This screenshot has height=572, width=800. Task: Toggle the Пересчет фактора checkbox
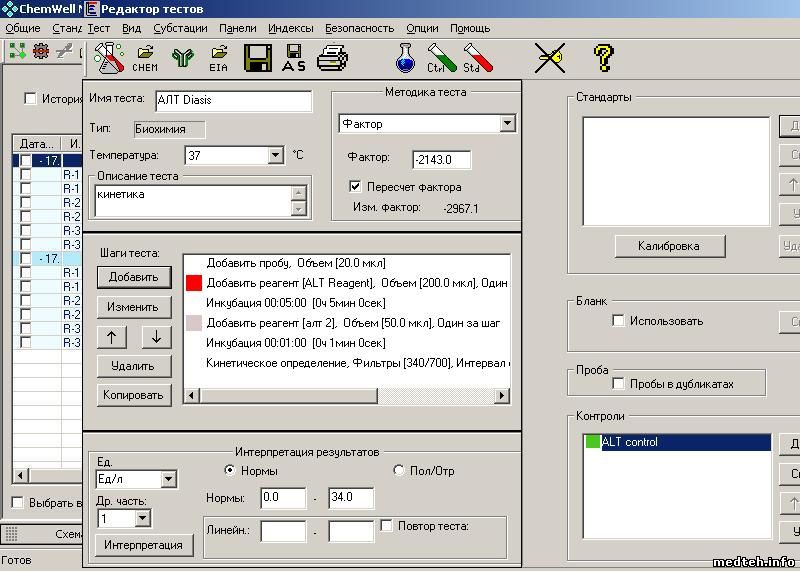[x=355, y=187]
